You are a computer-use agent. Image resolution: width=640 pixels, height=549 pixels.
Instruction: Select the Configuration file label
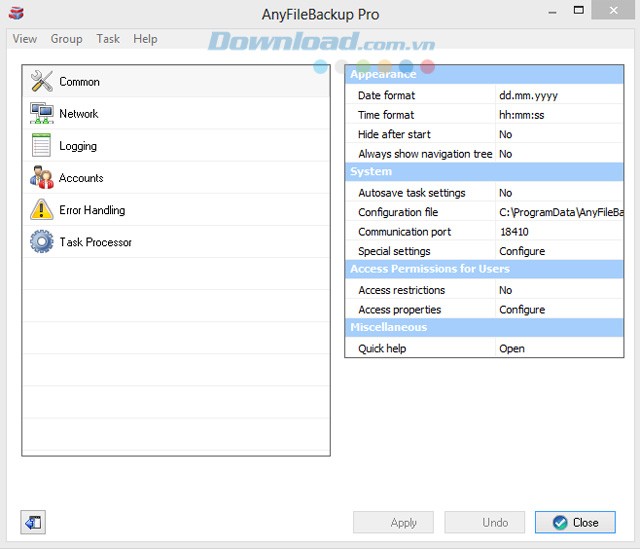(x=398, y=212)
